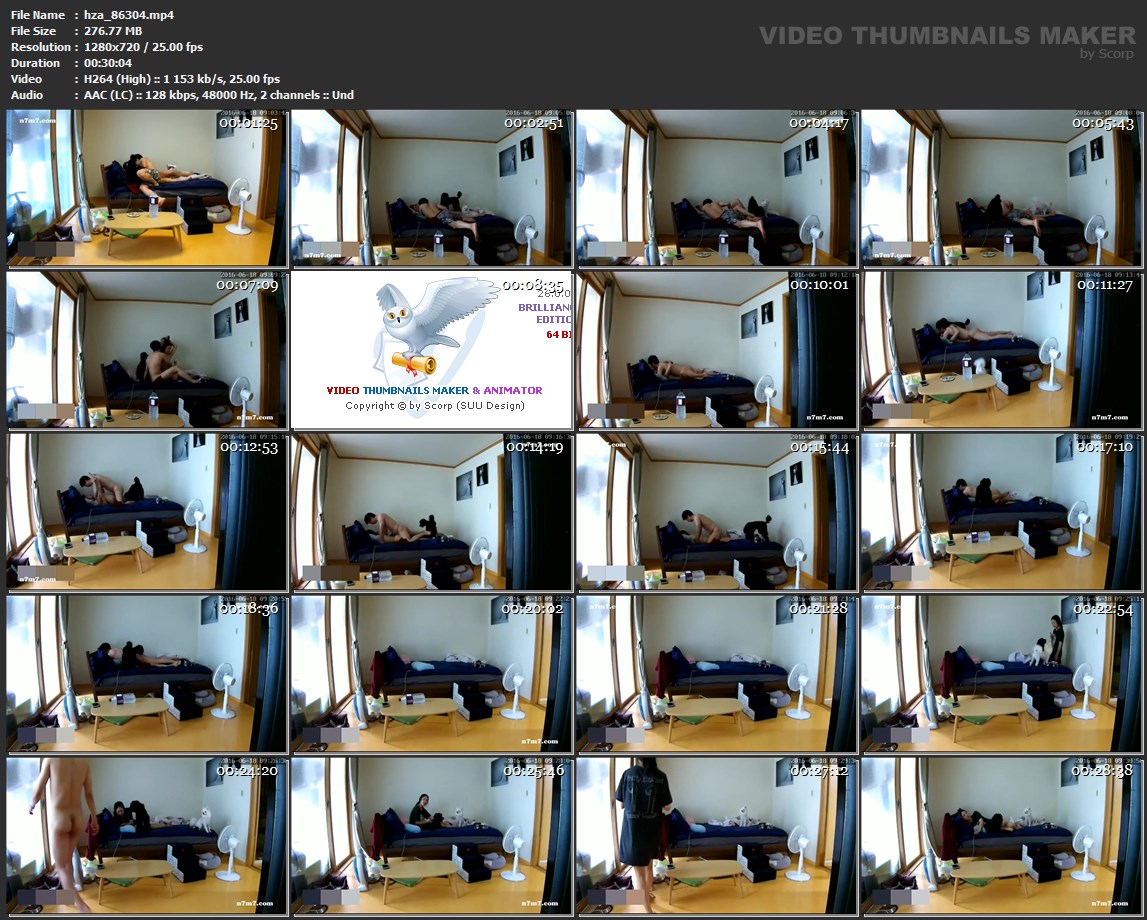
Task: Pick the thumbnail marked 00:04:17
Action: 716,188
